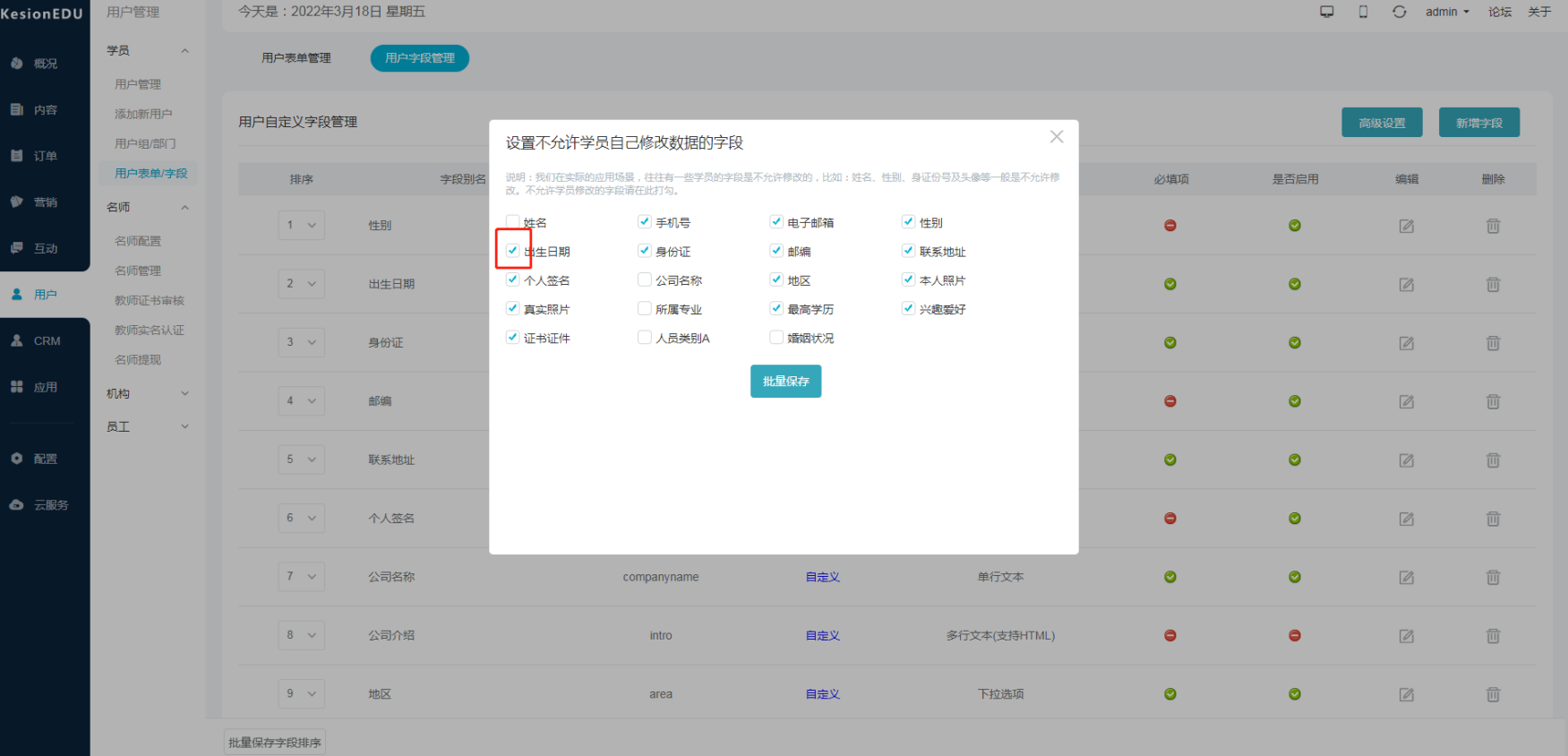
Task: Click the mobile phone preview icon
Action: point(1363,12)
